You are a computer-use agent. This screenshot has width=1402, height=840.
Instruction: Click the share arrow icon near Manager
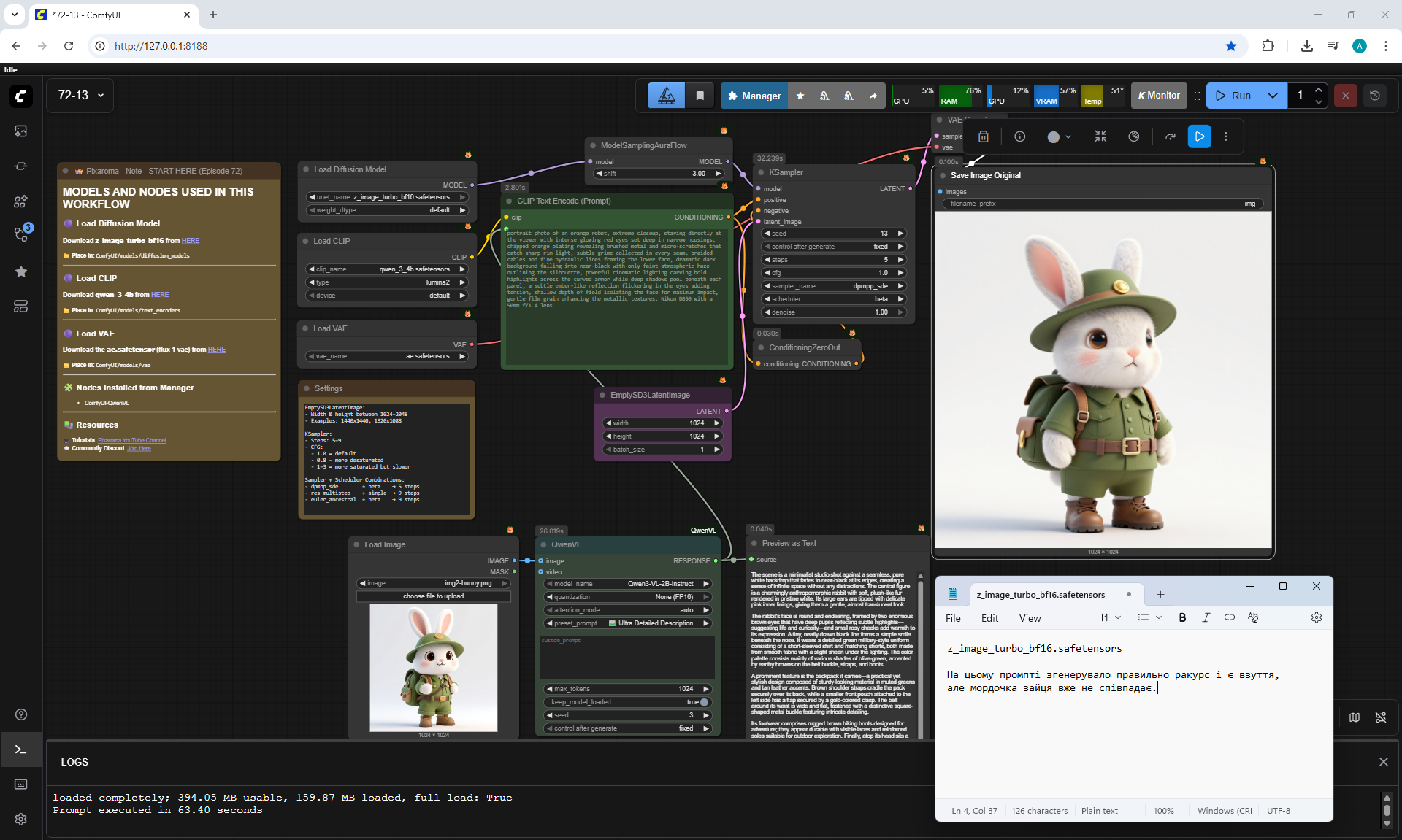tap(873, 96)
